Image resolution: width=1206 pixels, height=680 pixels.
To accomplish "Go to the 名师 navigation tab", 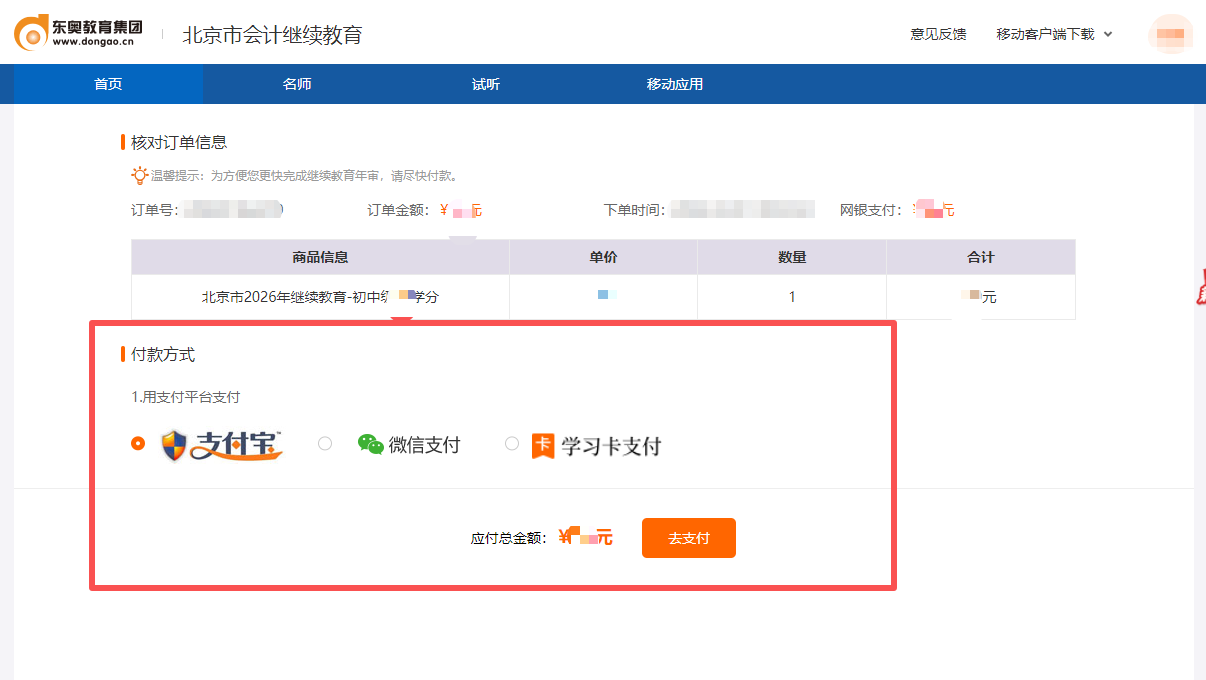I will 297,84.
